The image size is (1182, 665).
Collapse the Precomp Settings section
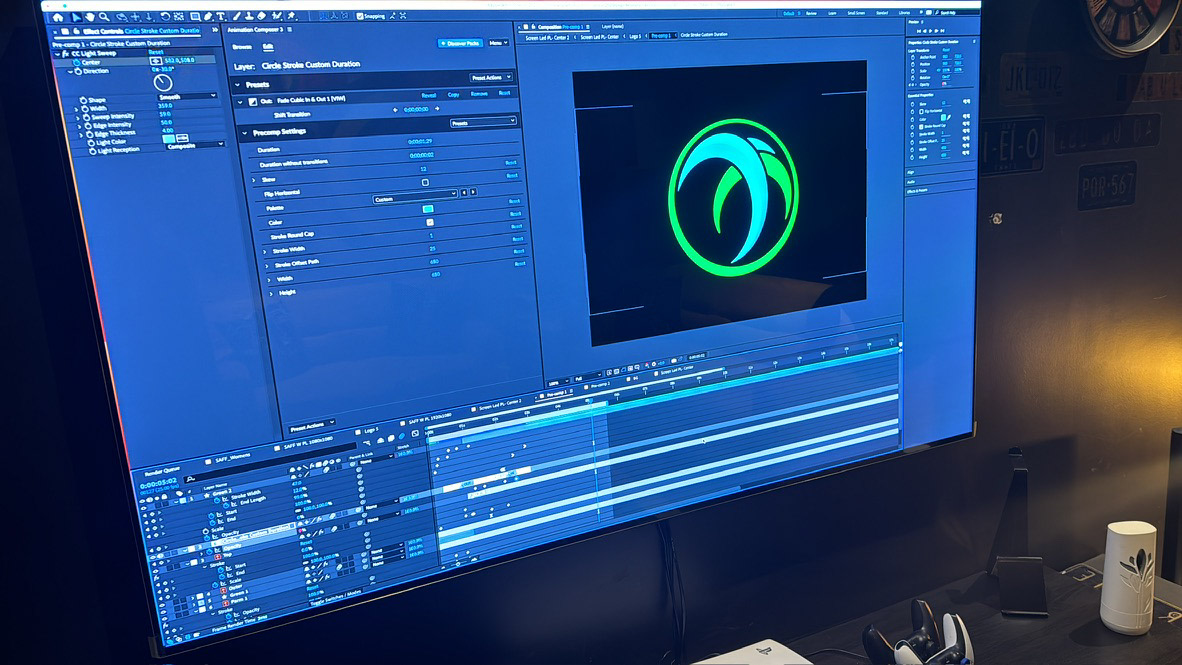(244, 133)
